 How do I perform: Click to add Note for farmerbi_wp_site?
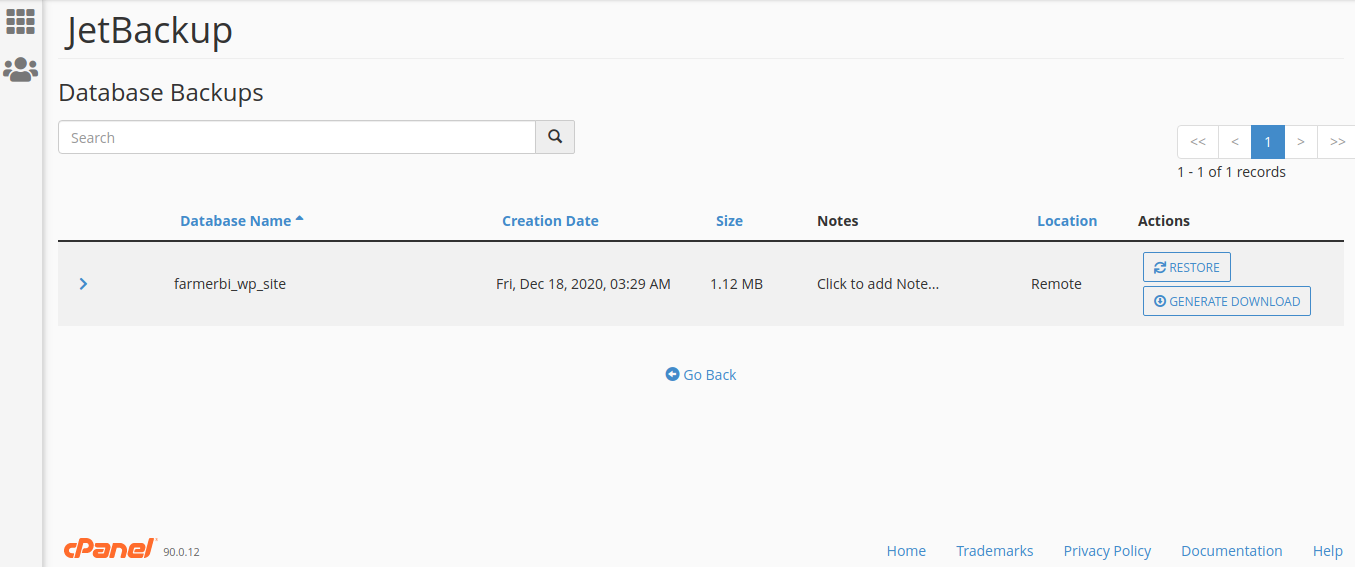click(x=878, y=284)
